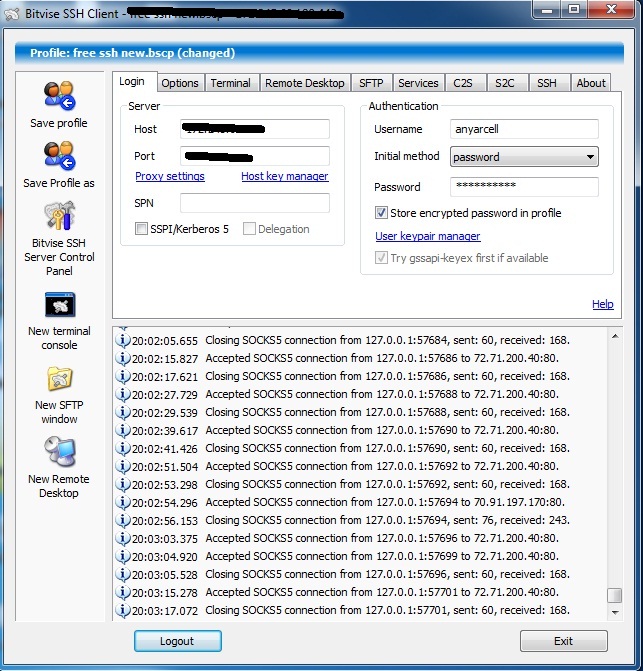Click the Host input field
This screenshot has height=671, width=643.
coord(255,129)
